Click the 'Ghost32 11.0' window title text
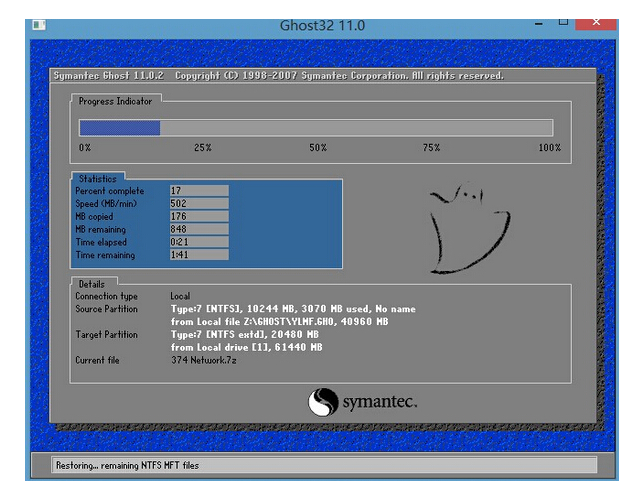 [322, 25]
